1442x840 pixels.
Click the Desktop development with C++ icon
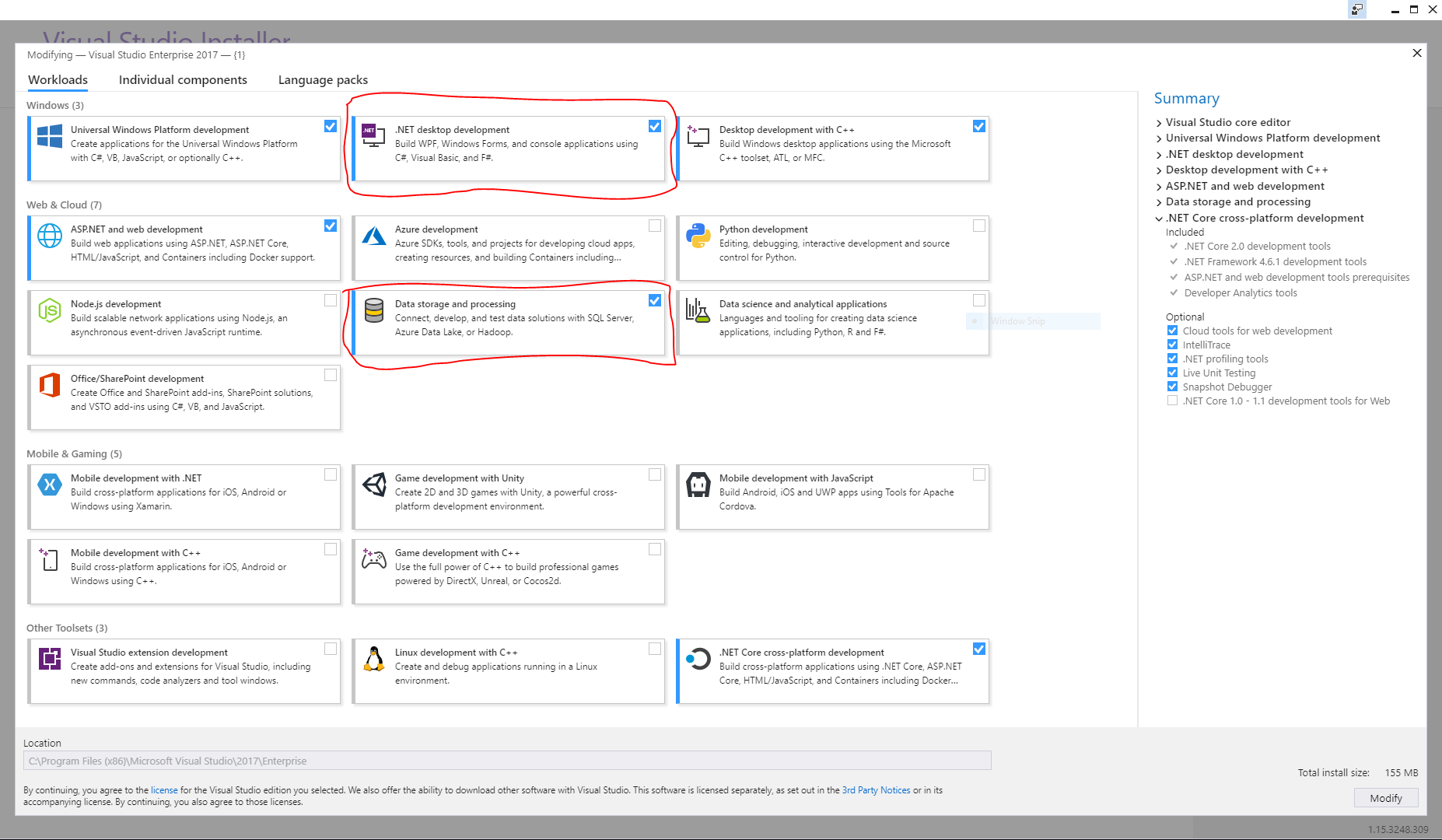[698, 136]
